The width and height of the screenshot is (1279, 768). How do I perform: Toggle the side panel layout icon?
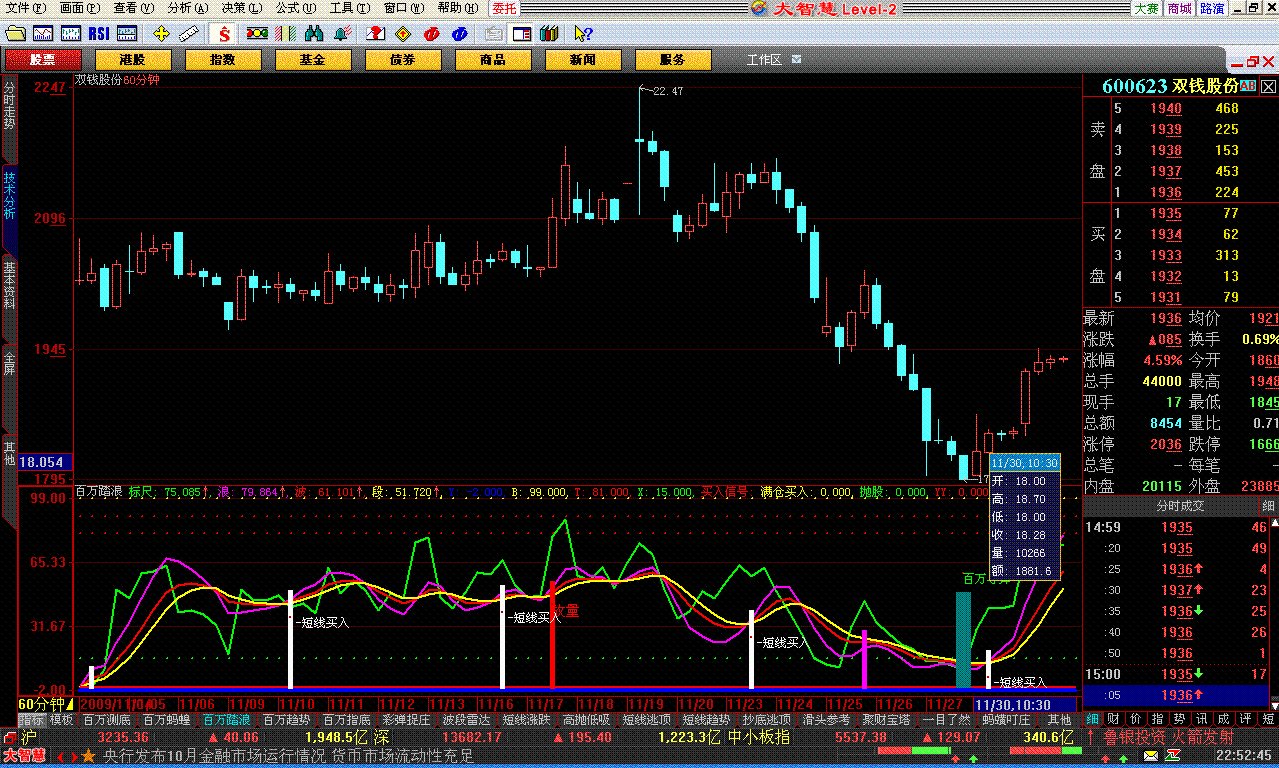click(521, 33)
